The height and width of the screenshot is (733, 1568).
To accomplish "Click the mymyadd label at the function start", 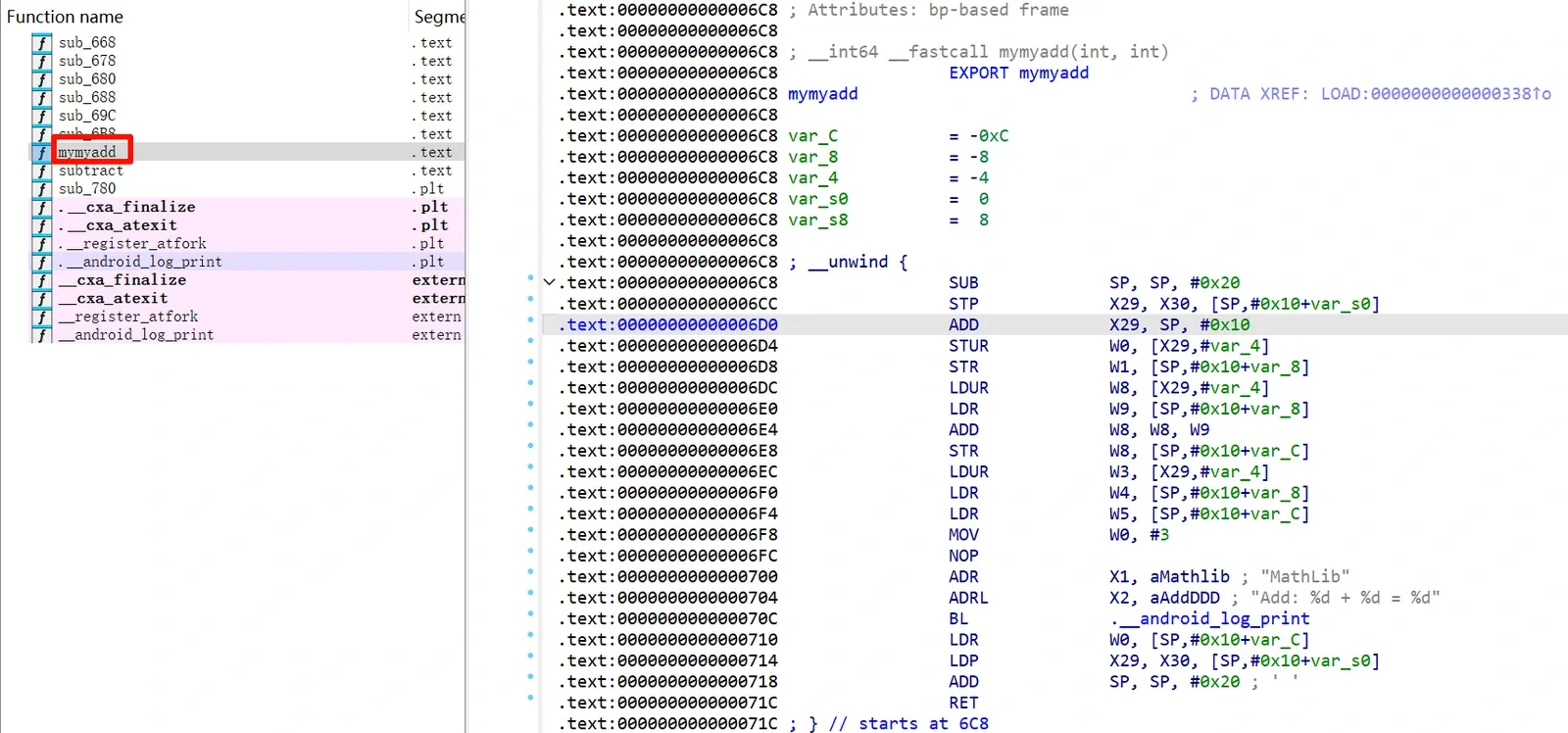I will pos(823,94).
